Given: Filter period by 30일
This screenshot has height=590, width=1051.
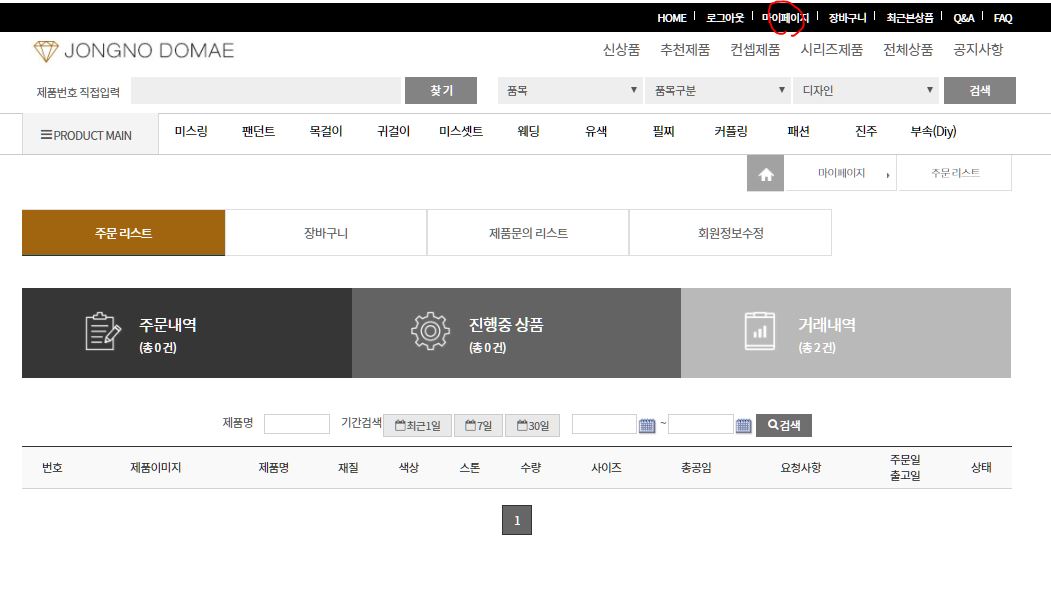Looking at the screenshot, I should point(532,426).
